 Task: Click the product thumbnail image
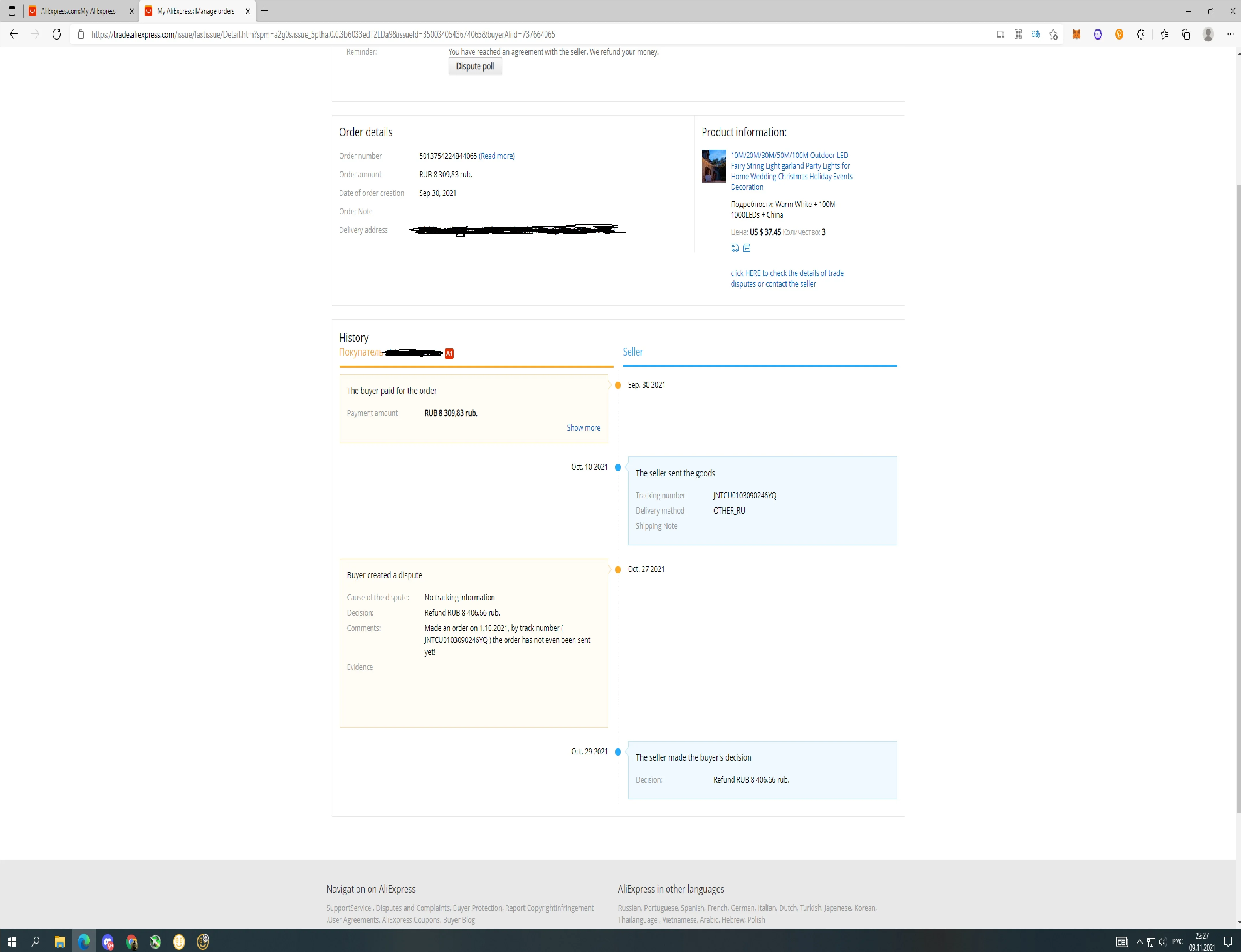[713, 166]
